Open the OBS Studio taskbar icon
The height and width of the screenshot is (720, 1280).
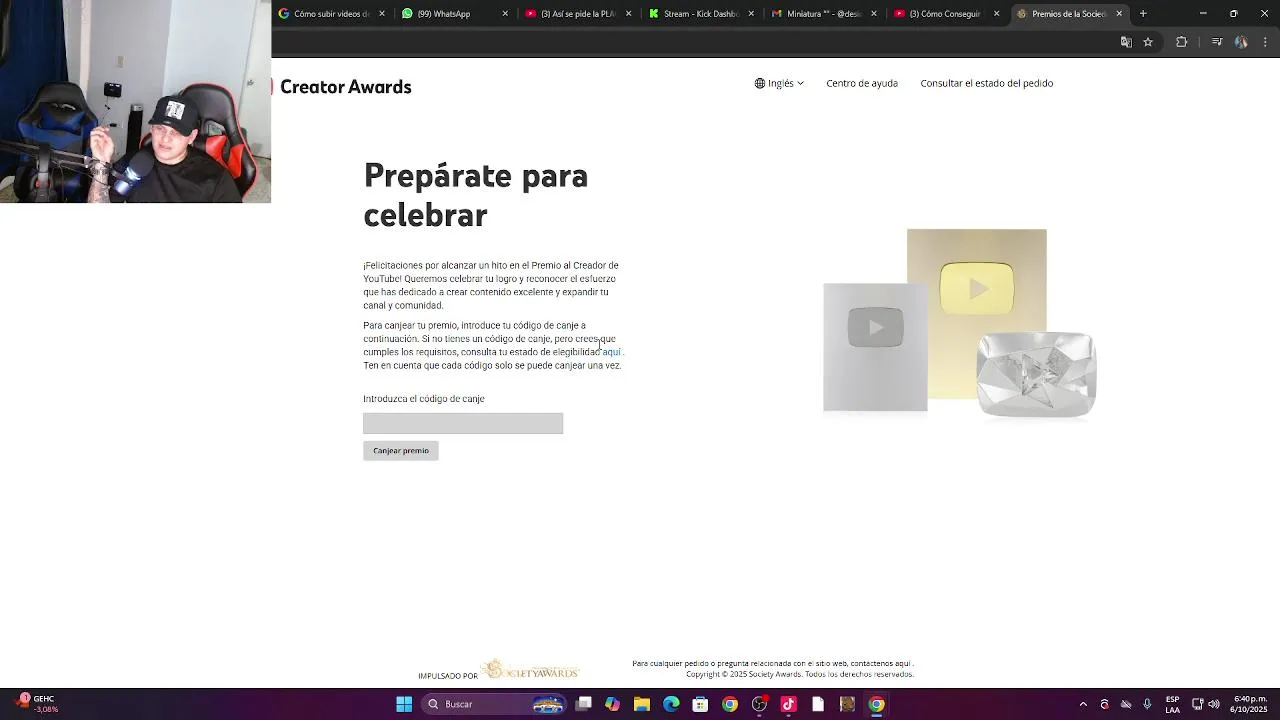(x=759, y=704)
